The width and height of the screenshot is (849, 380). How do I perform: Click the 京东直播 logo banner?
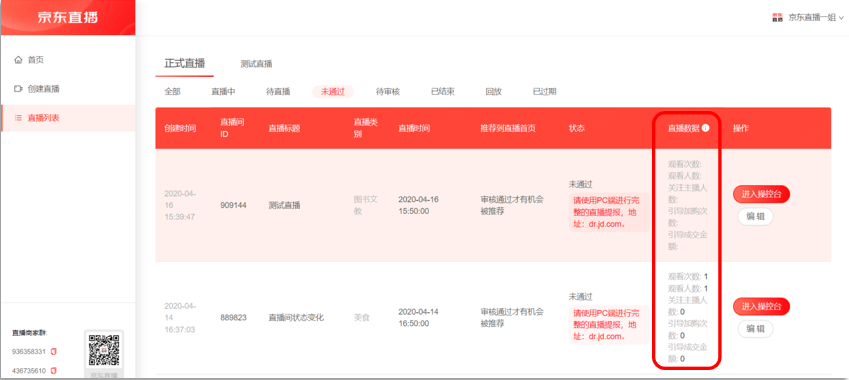pos(68,17)
